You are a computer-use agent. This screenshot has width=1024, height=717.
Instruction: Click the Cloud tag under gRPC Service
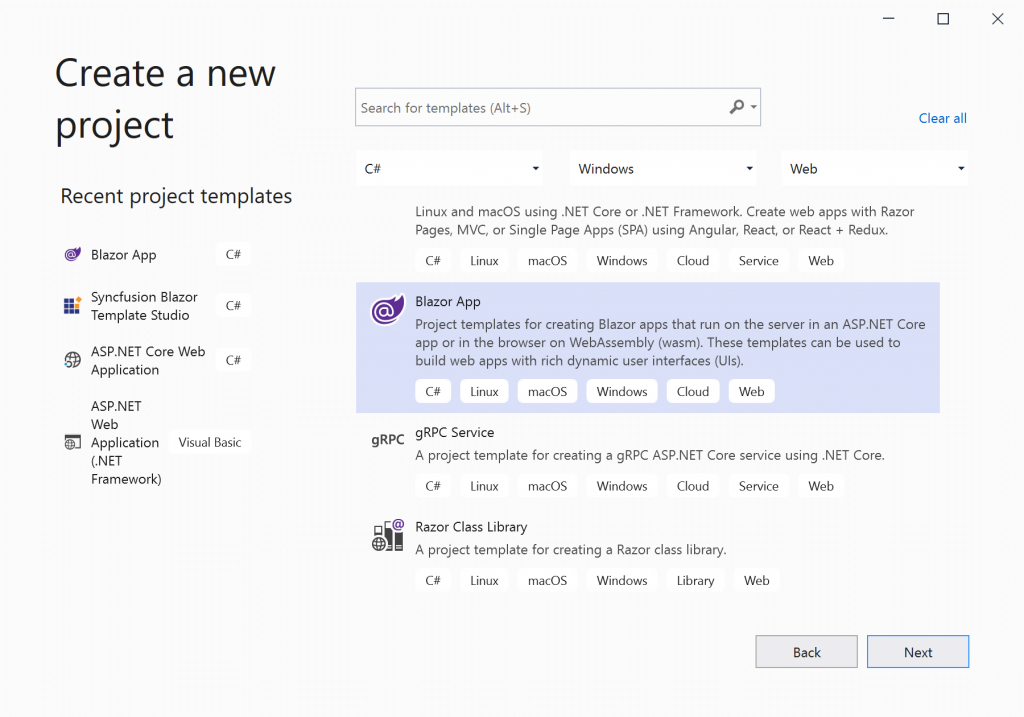pyautogui.click(x=692, y=485)
